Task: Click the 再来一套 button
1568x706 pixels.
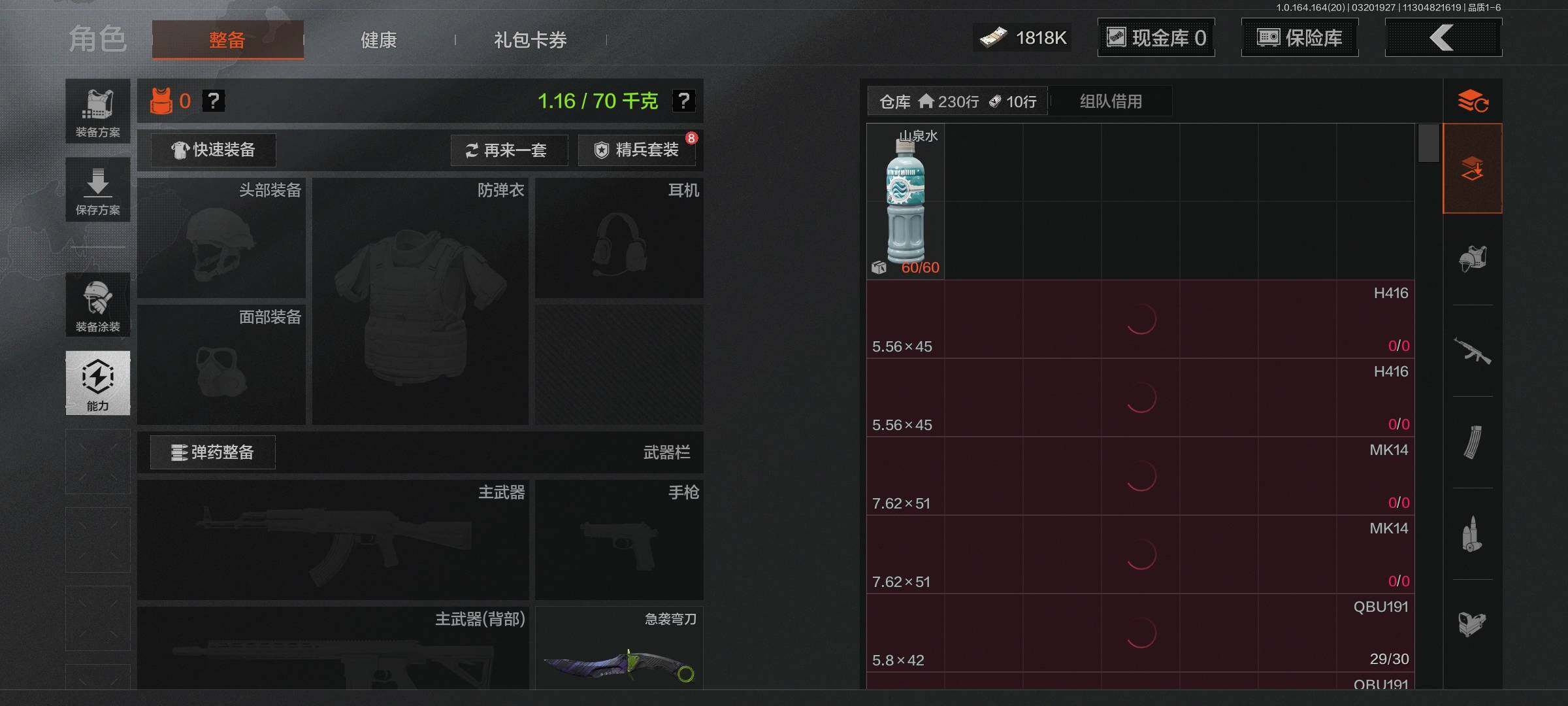Action: 509,150
